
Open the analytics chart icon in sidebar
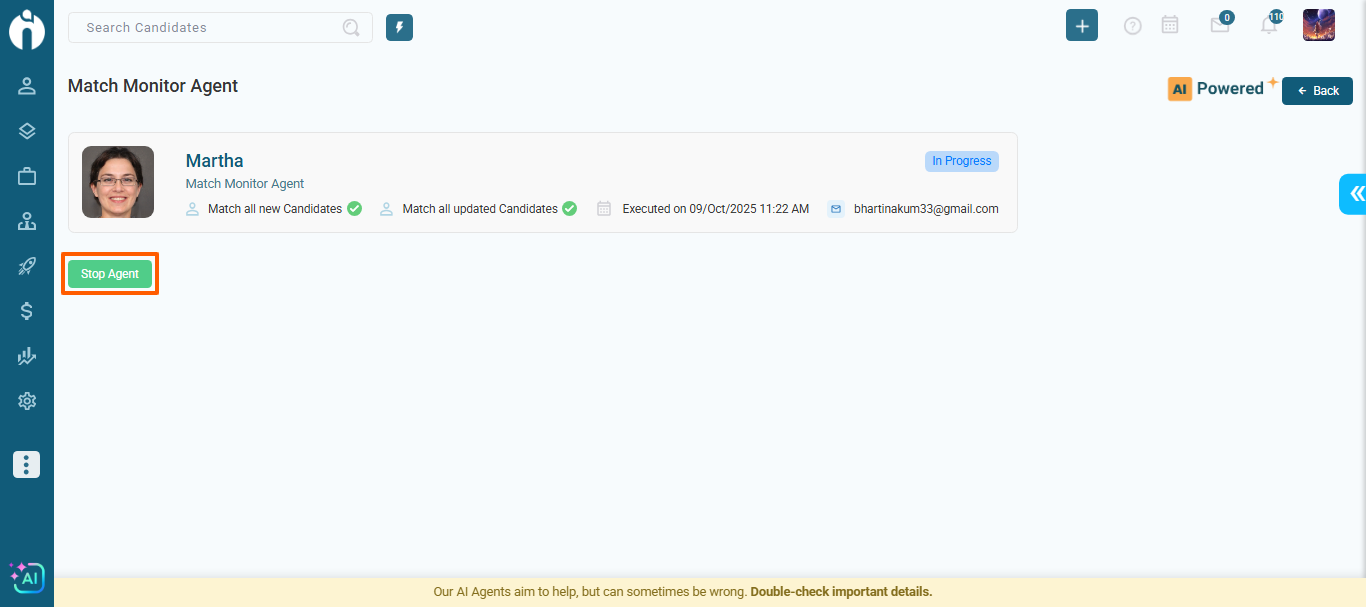pyautogui.click(x=27, y=356)
